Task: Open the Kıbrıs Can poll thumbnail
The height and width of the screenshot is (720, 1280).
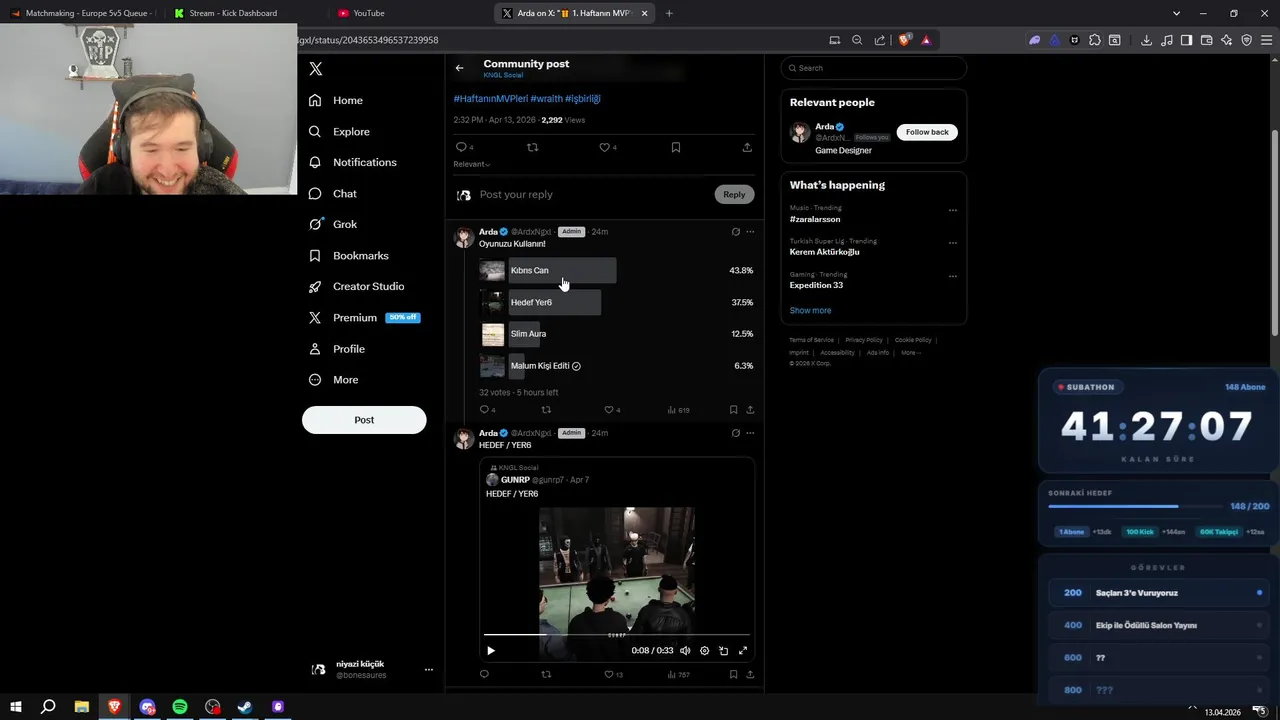Action: 492,270
